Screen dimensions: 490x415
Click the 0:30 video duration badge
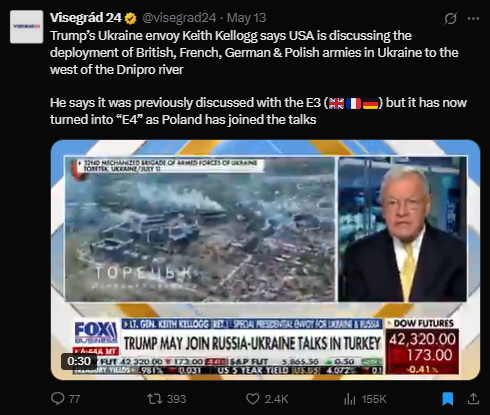pyautogui.click(x=79, y=361)
